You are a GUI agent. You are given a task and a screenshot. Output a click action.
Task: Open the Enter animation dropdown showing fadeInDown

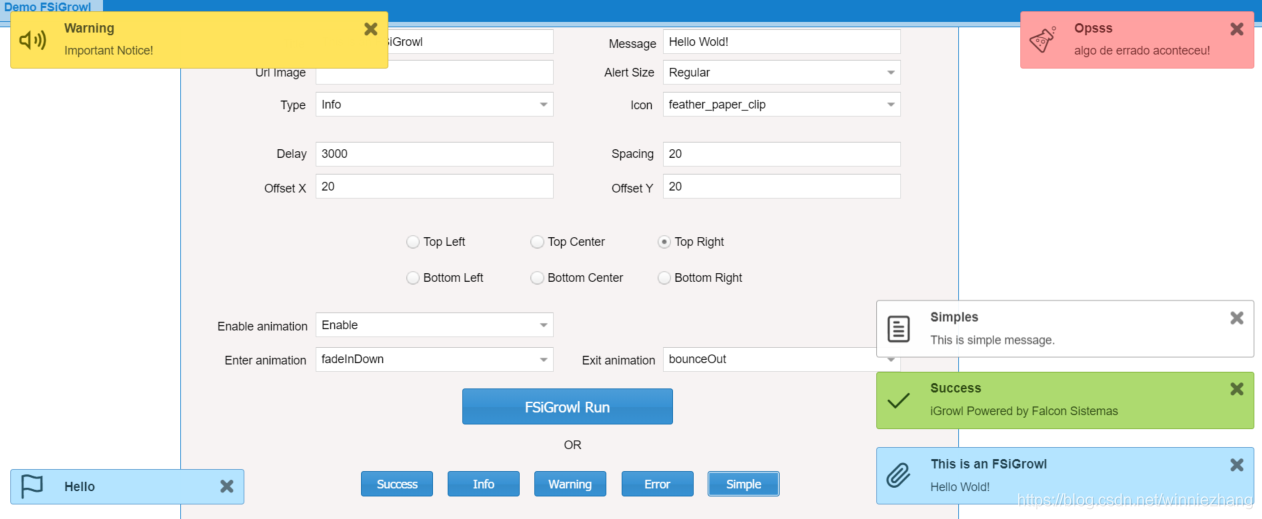coord(435,359)
